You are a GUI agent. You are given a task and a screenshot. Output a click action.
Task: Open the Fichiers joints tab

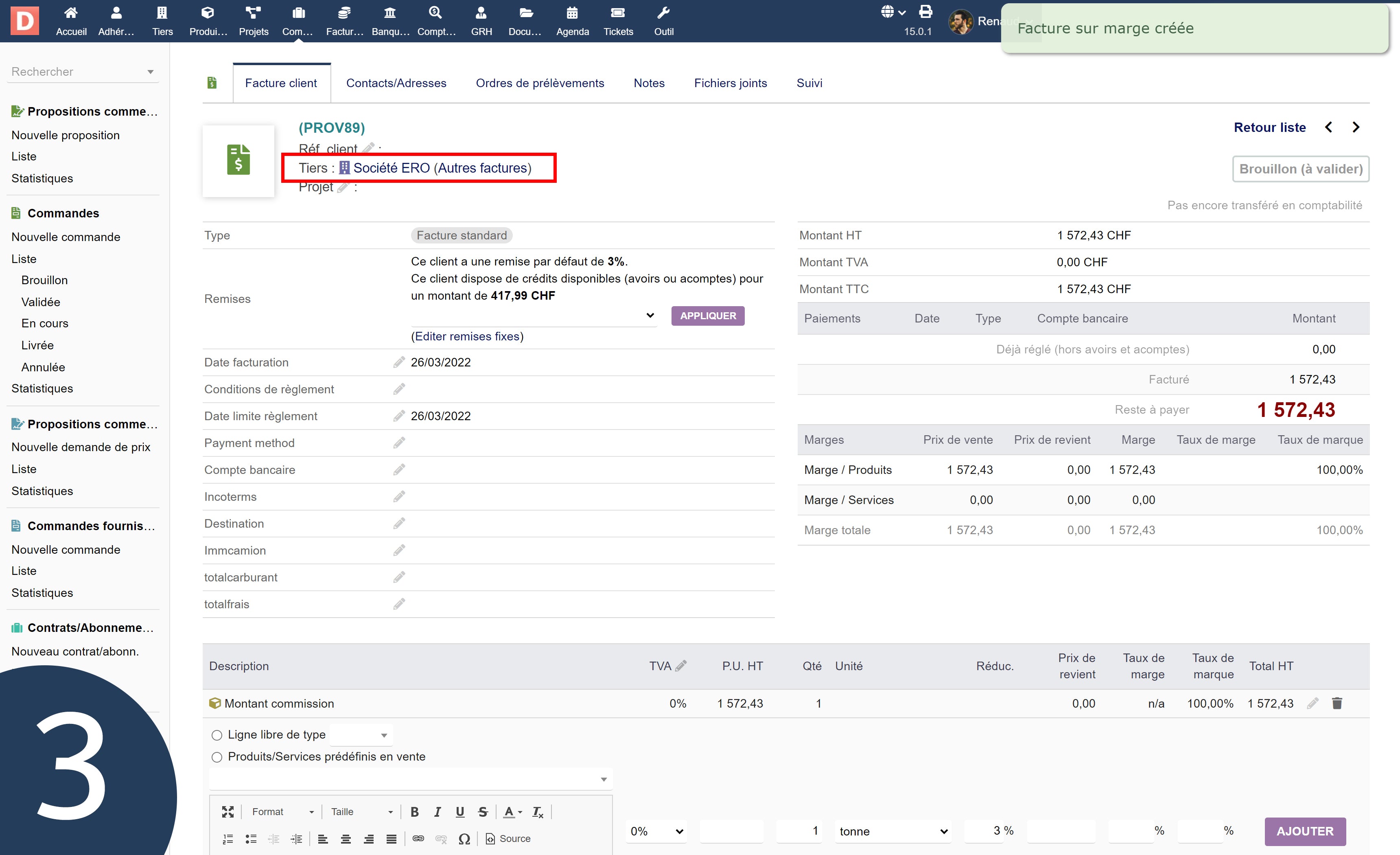730,83
